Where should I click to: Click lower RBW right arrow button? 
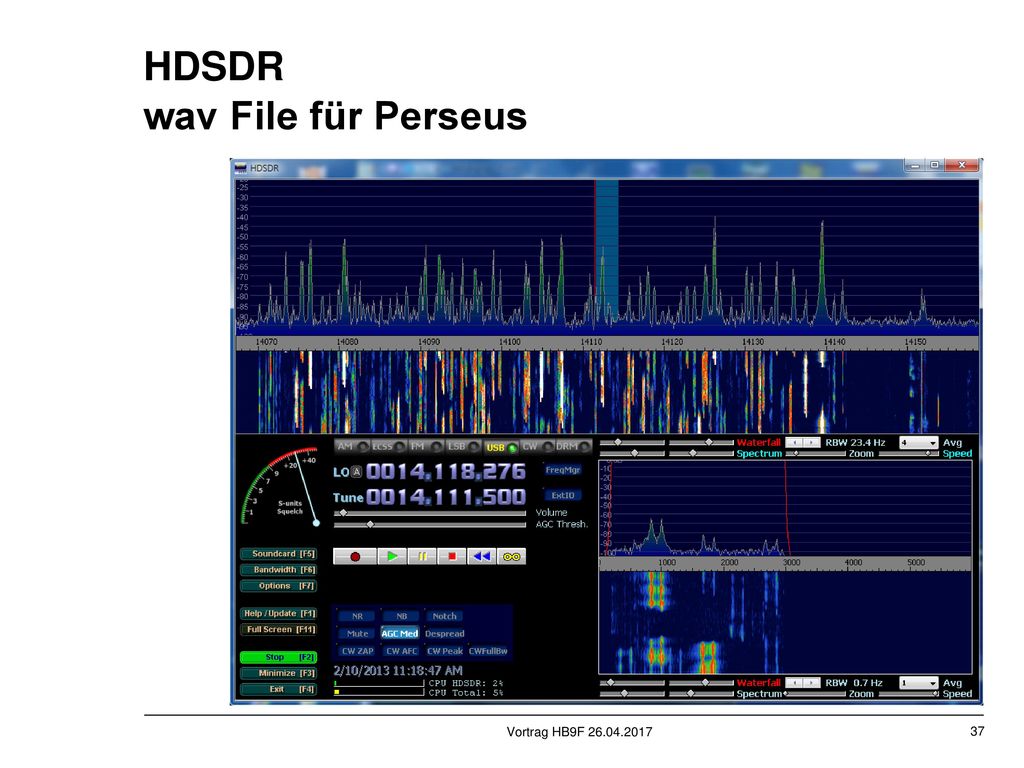[x=811, y=682]
